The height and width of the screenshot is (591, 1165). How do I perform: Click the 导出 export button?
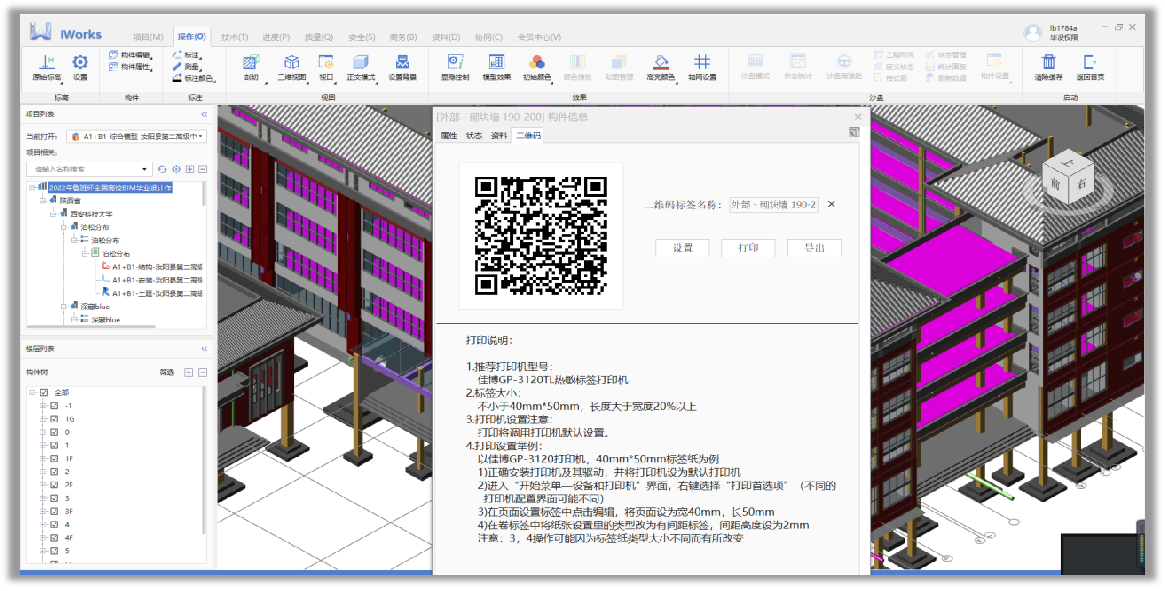pos(814,248)
